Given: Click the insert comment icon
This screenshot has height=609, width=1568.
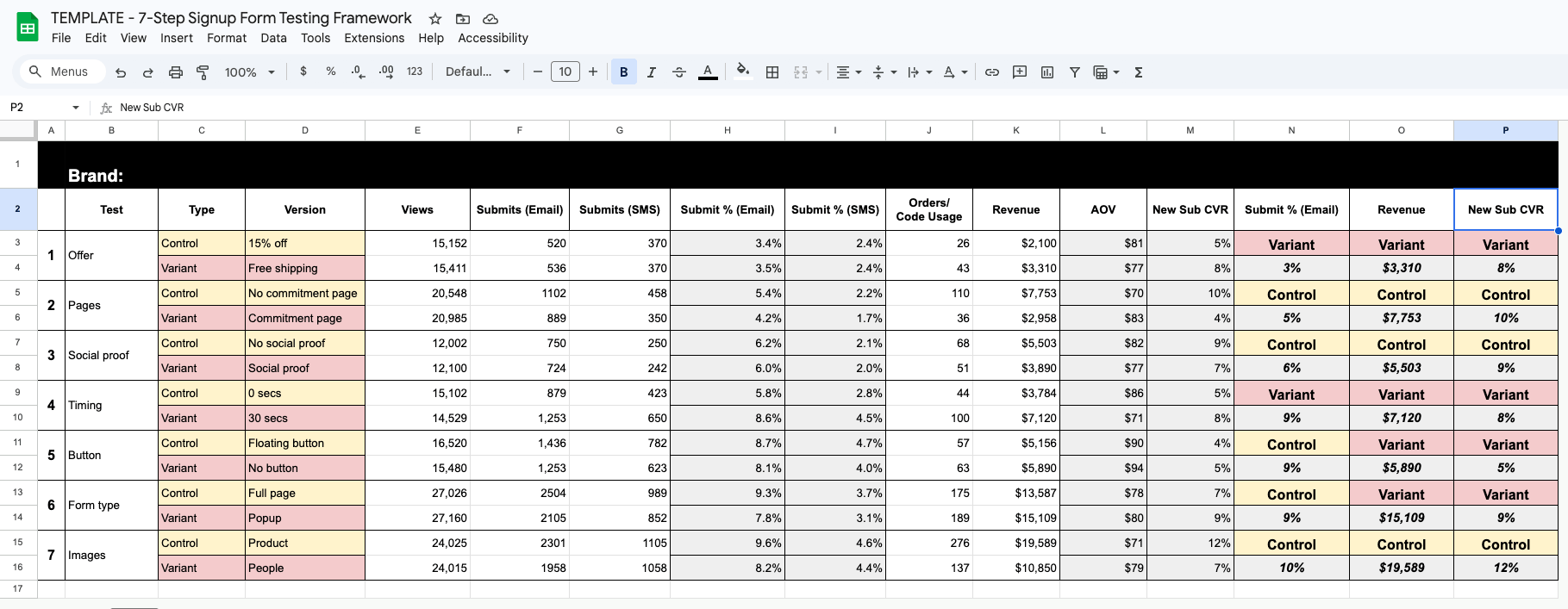Looking at the screenshot, I should tap(1020, 72).
